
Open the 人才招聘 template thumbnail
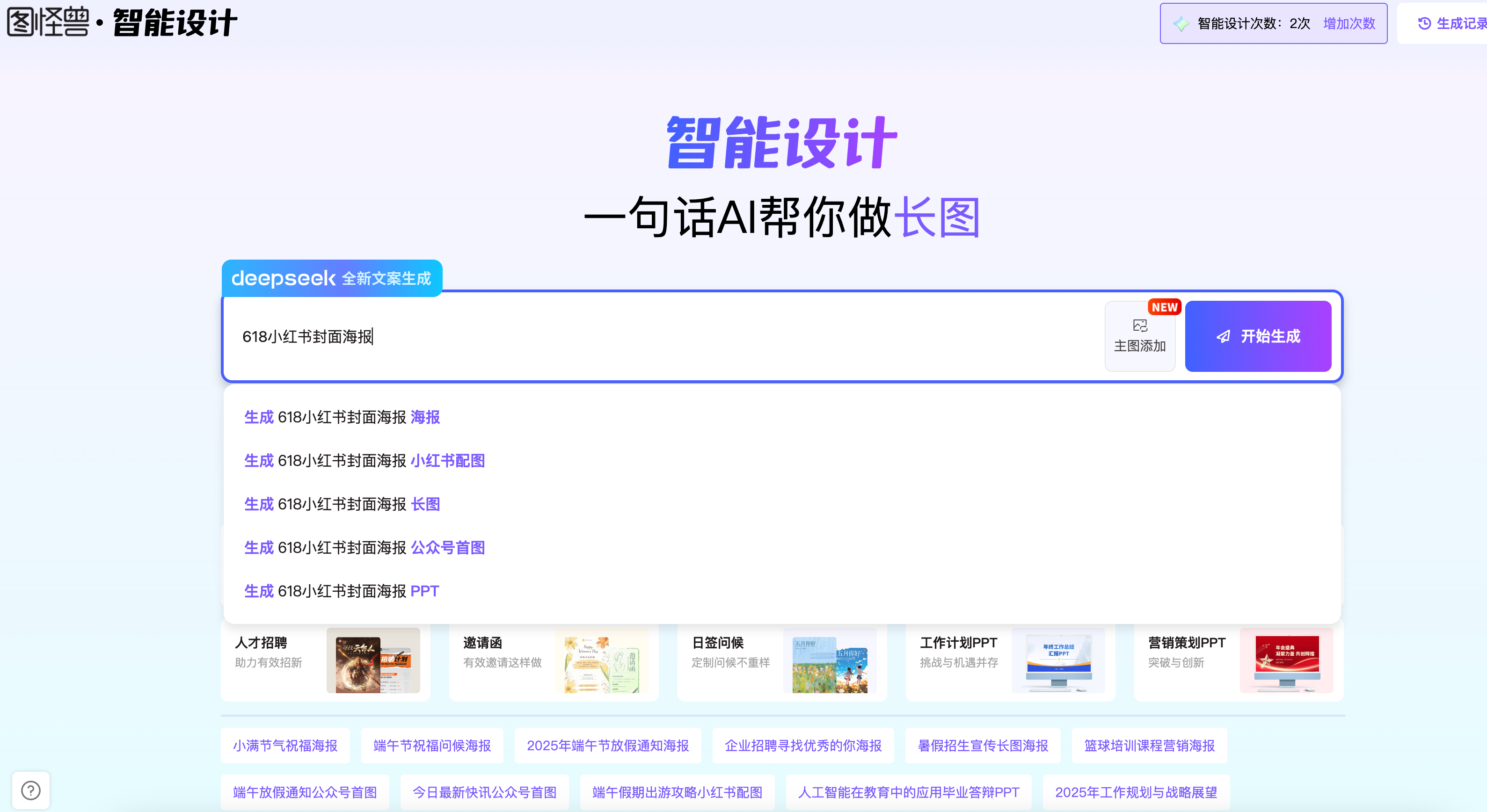(373, 660)
